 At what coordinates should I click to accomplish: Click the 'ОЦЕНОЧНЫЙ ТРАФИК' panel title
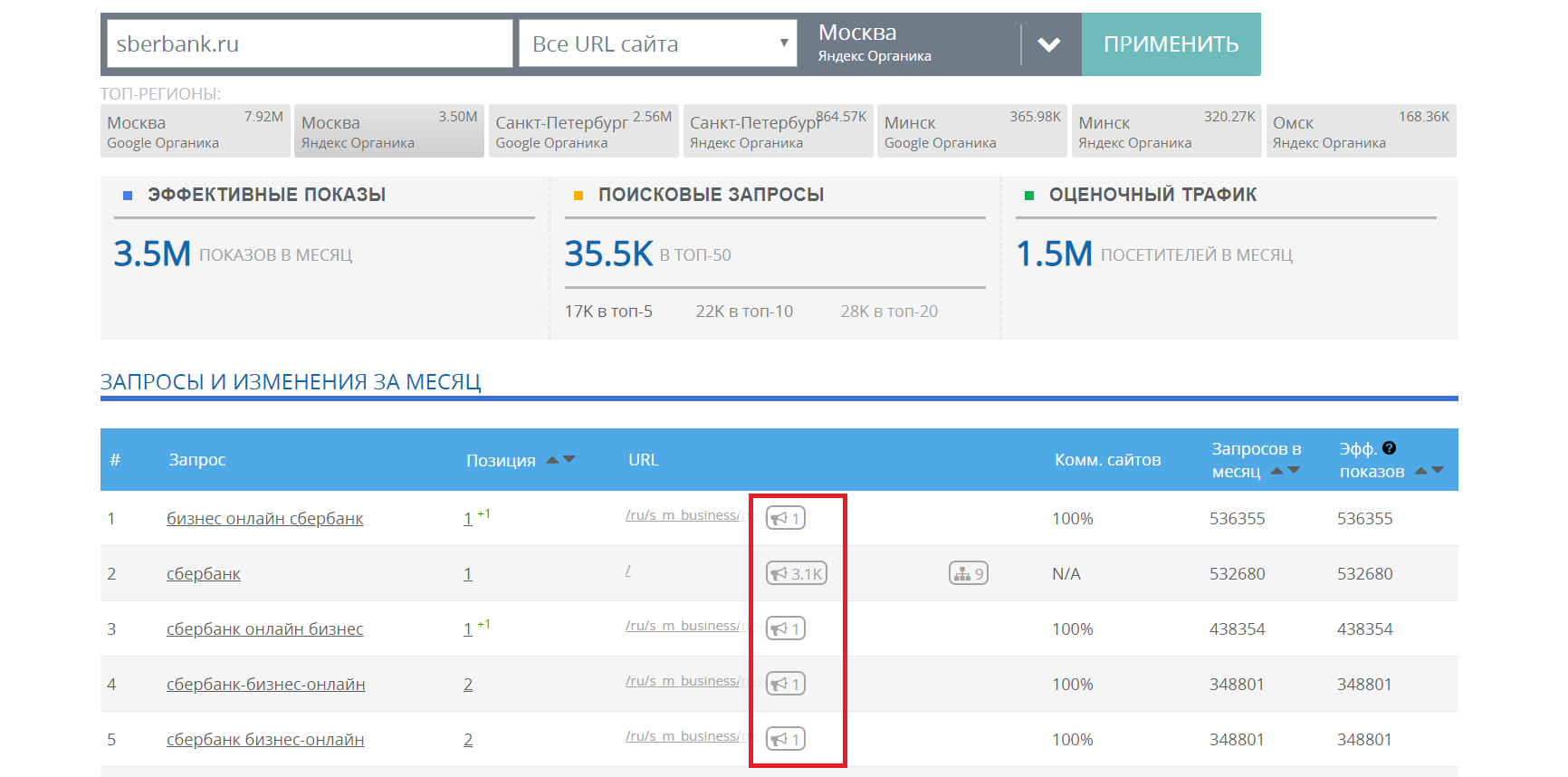[x=1152, y=195]
